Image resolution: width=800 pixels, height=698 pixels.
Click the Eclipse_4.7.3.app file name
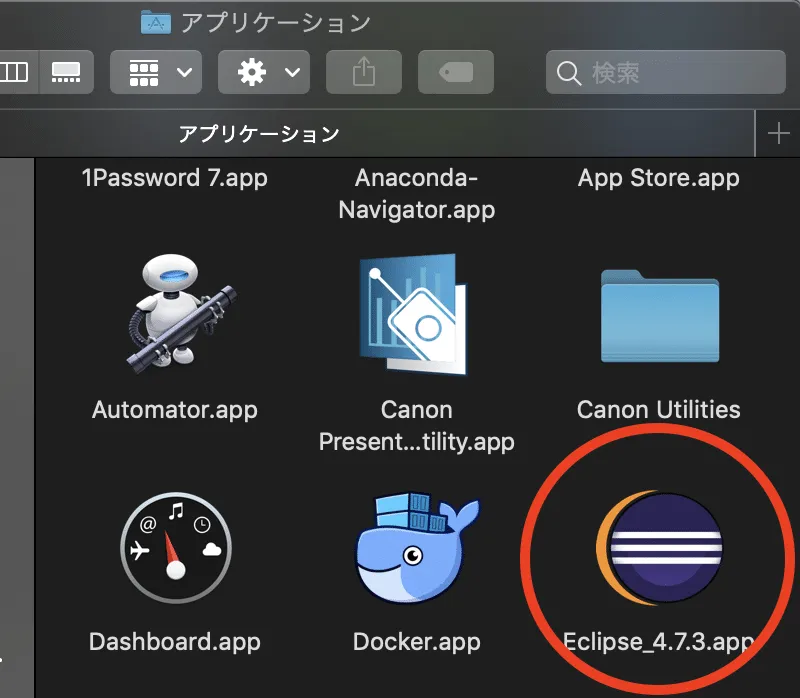(659, 641)
